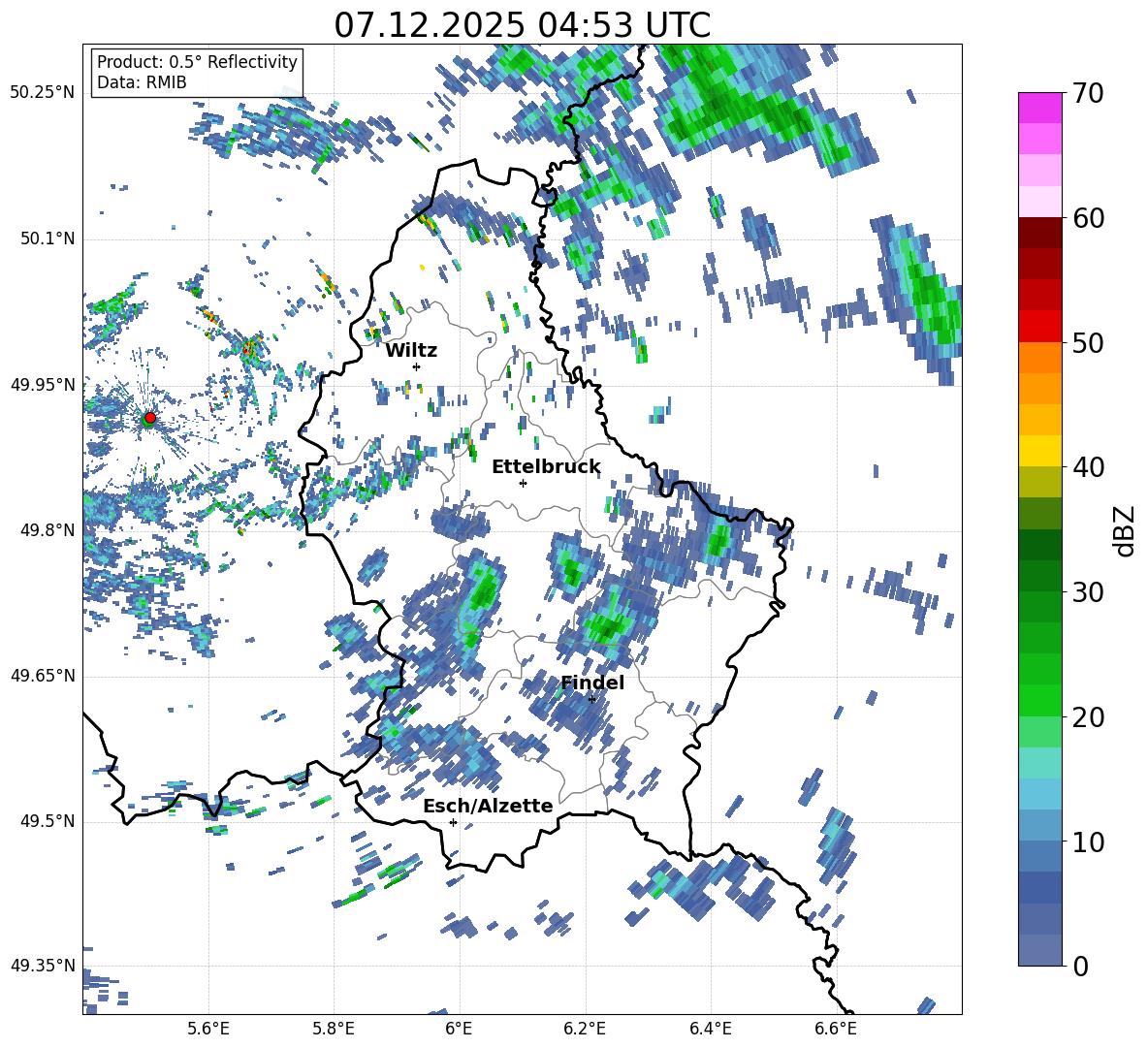1148x1048 pixels.
Task: Click the magenta 70 dBZ color band
Action: (x=1039, y=108)
